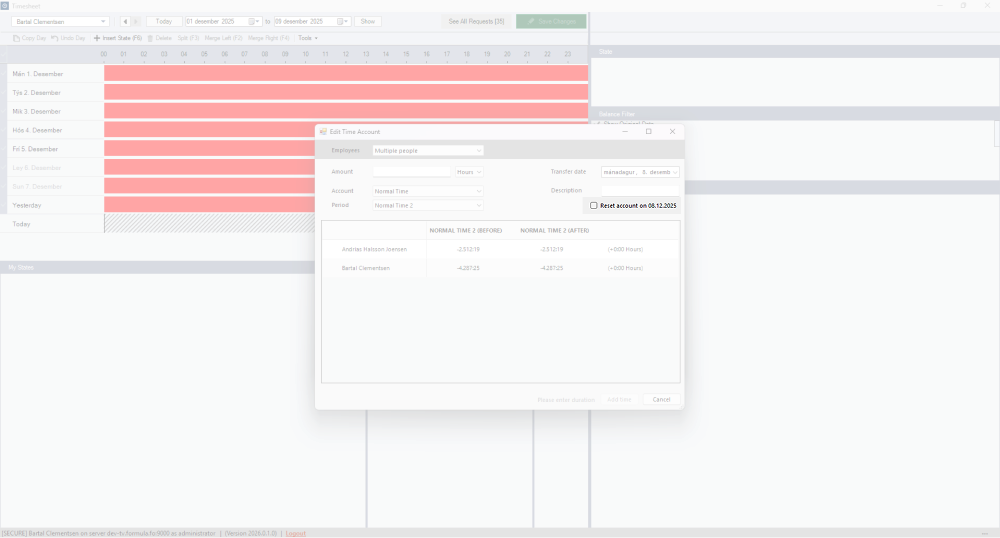Click the (Version 2026.0.1.0) status bar text
The image size is (1000, 538).
[251, 534]
